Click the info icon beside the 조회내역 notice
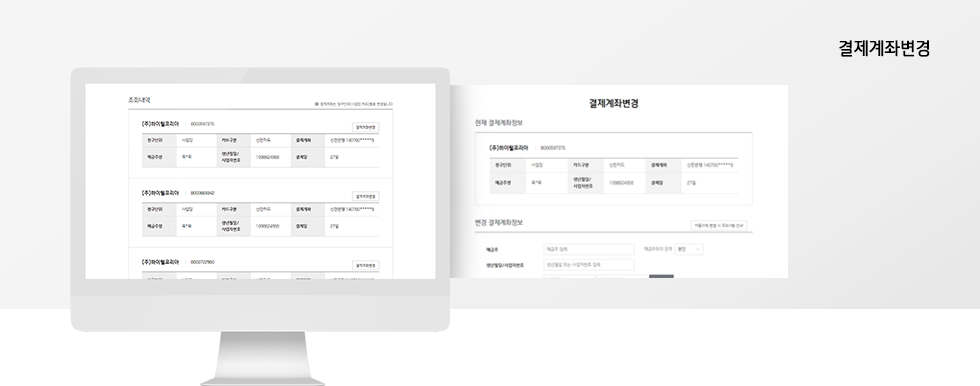 pyautogui.click(x=317, y=104)
